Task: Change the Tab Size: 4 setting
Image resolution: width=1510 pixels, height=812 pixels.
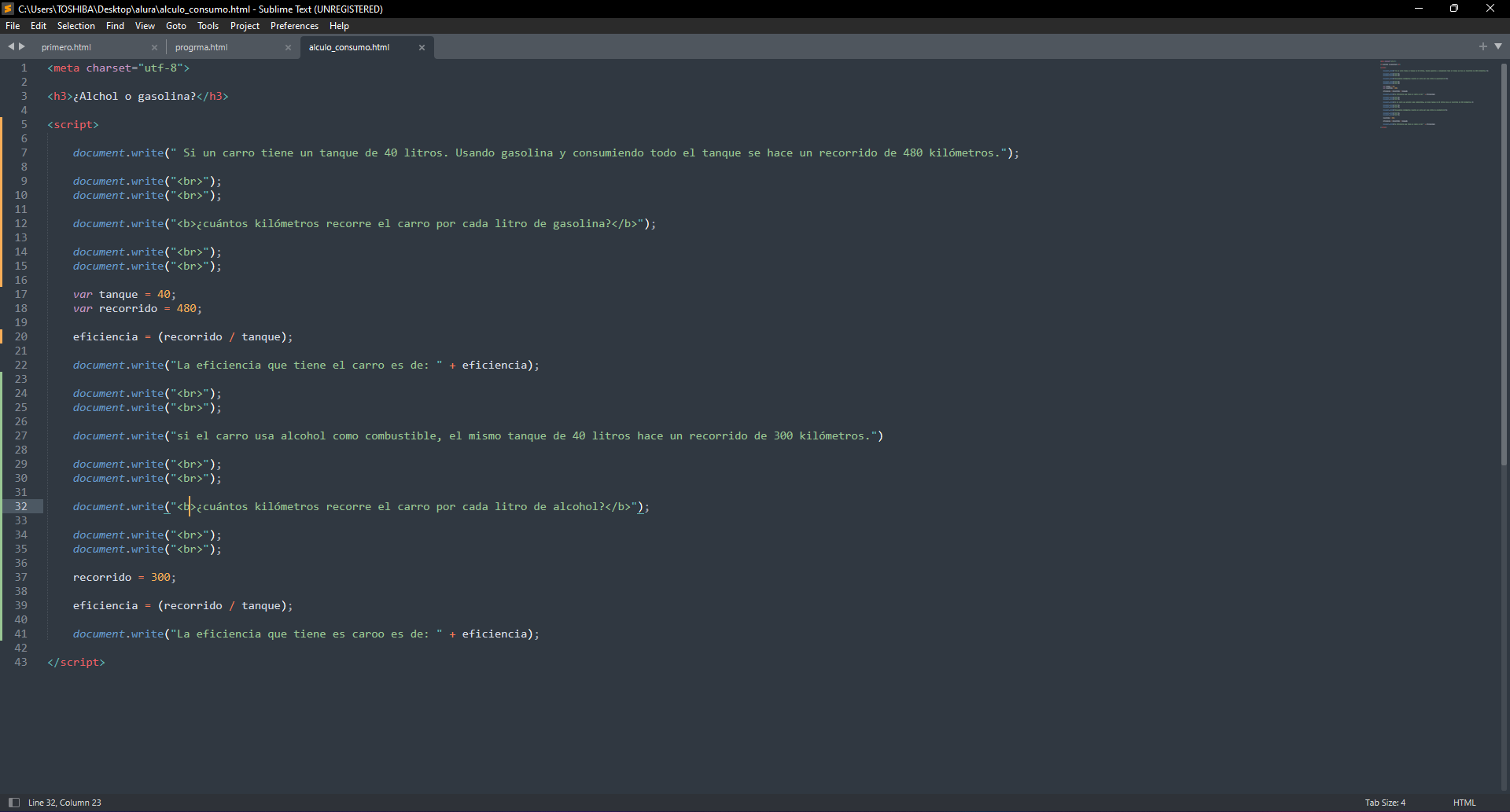Action: 1385,803
